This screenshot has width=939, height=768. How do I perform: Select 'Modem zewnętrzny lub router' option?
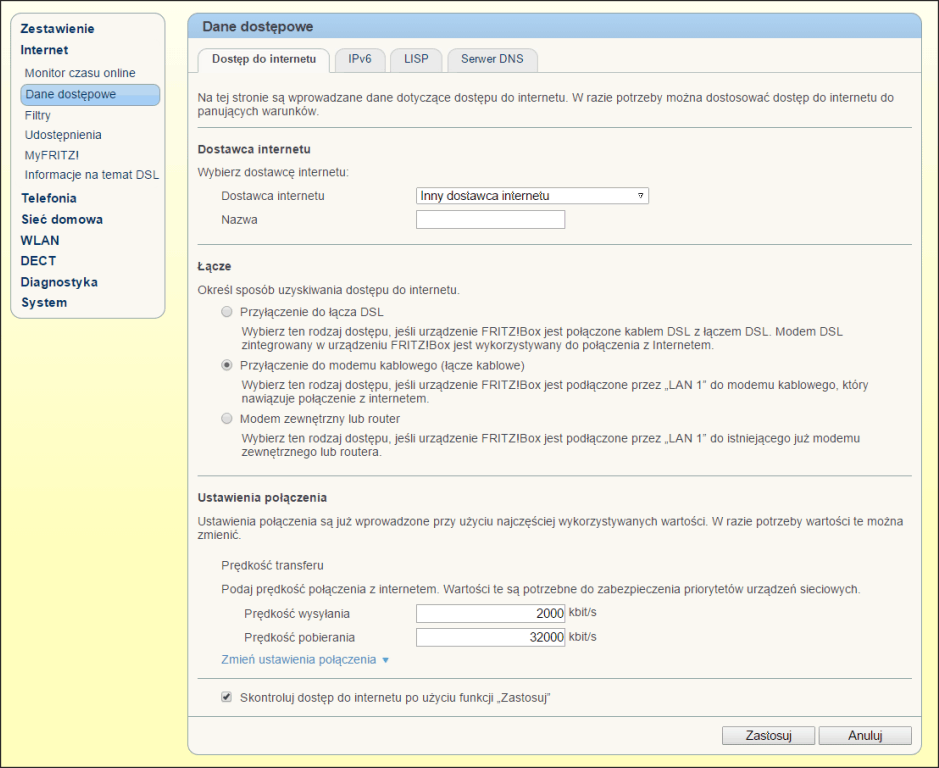[x=227, y=419]
